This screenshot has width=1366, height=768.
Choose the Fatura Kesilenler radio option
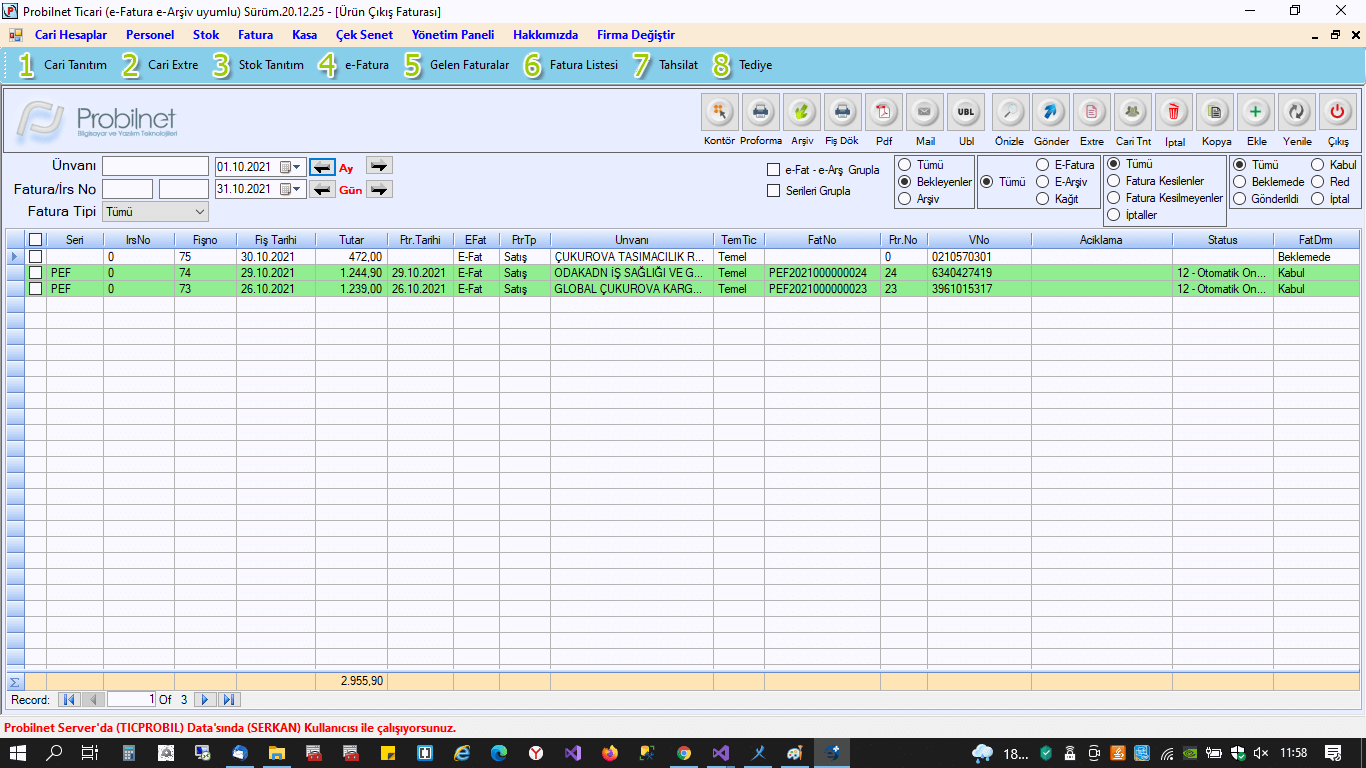click(x=1114, y=181)
